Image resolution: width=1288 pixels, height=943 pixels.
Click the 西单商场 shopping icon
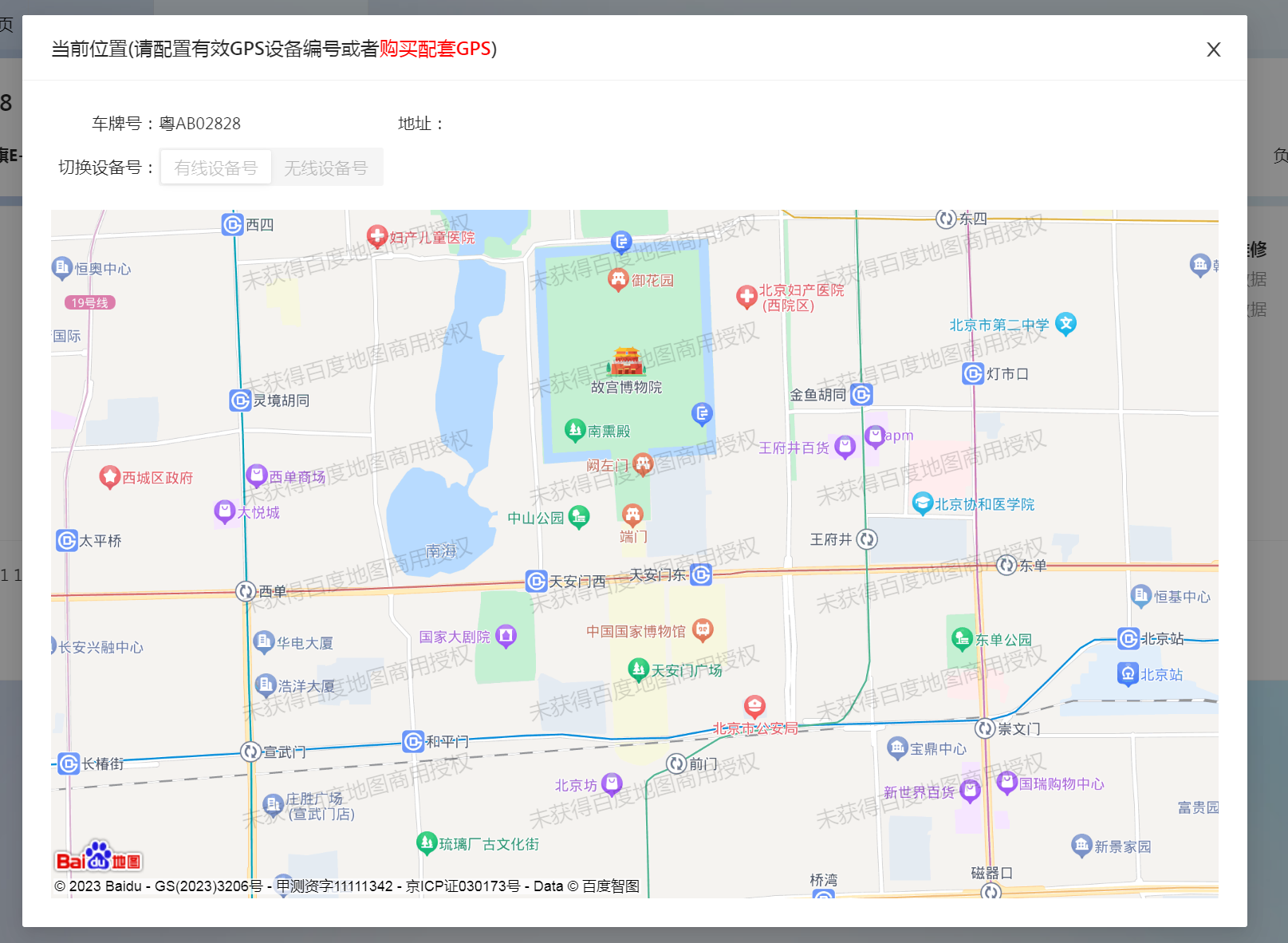tap(256, 475)
